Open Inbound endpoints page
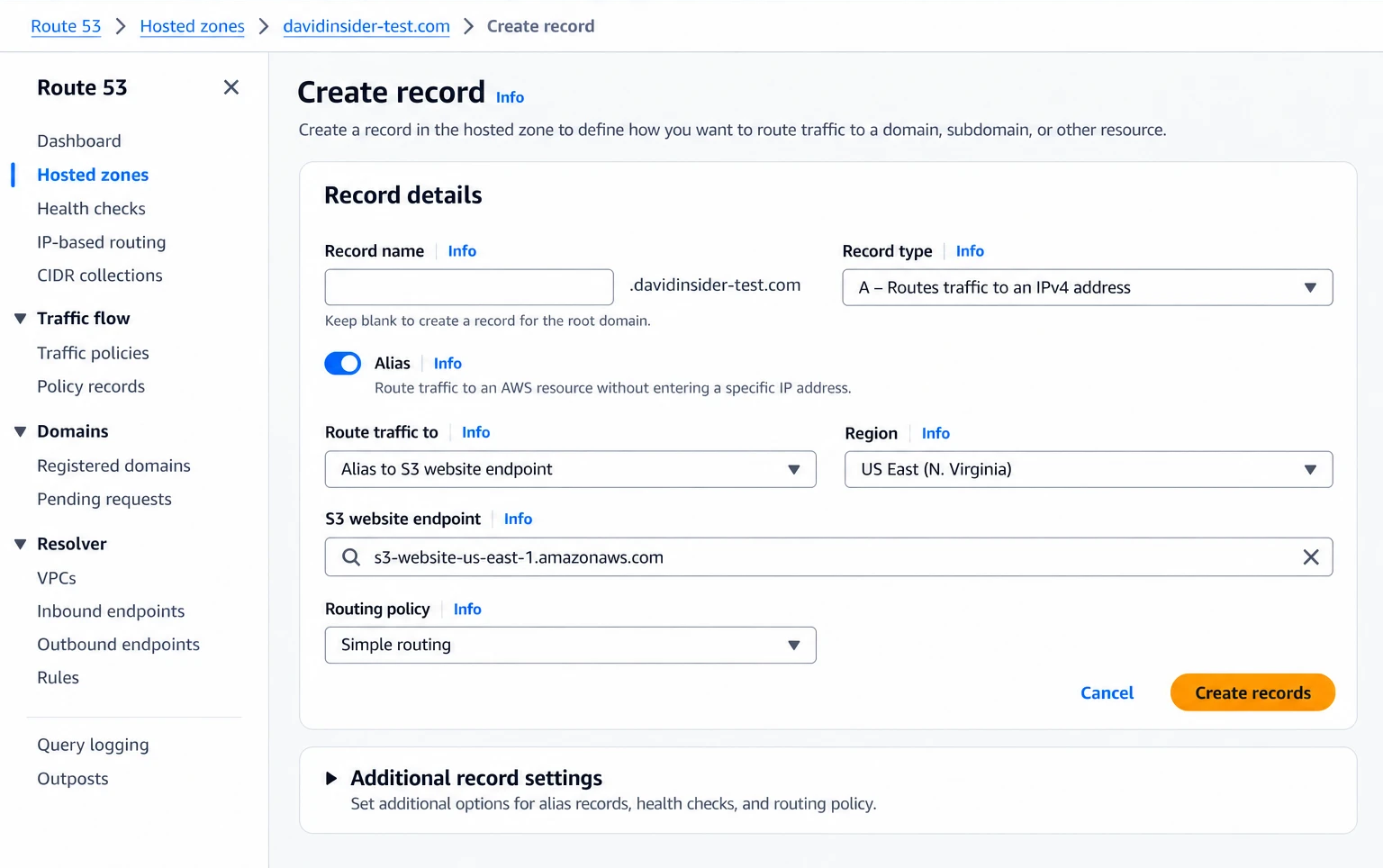Screen dimensions: 1383x868 [111, 611]
